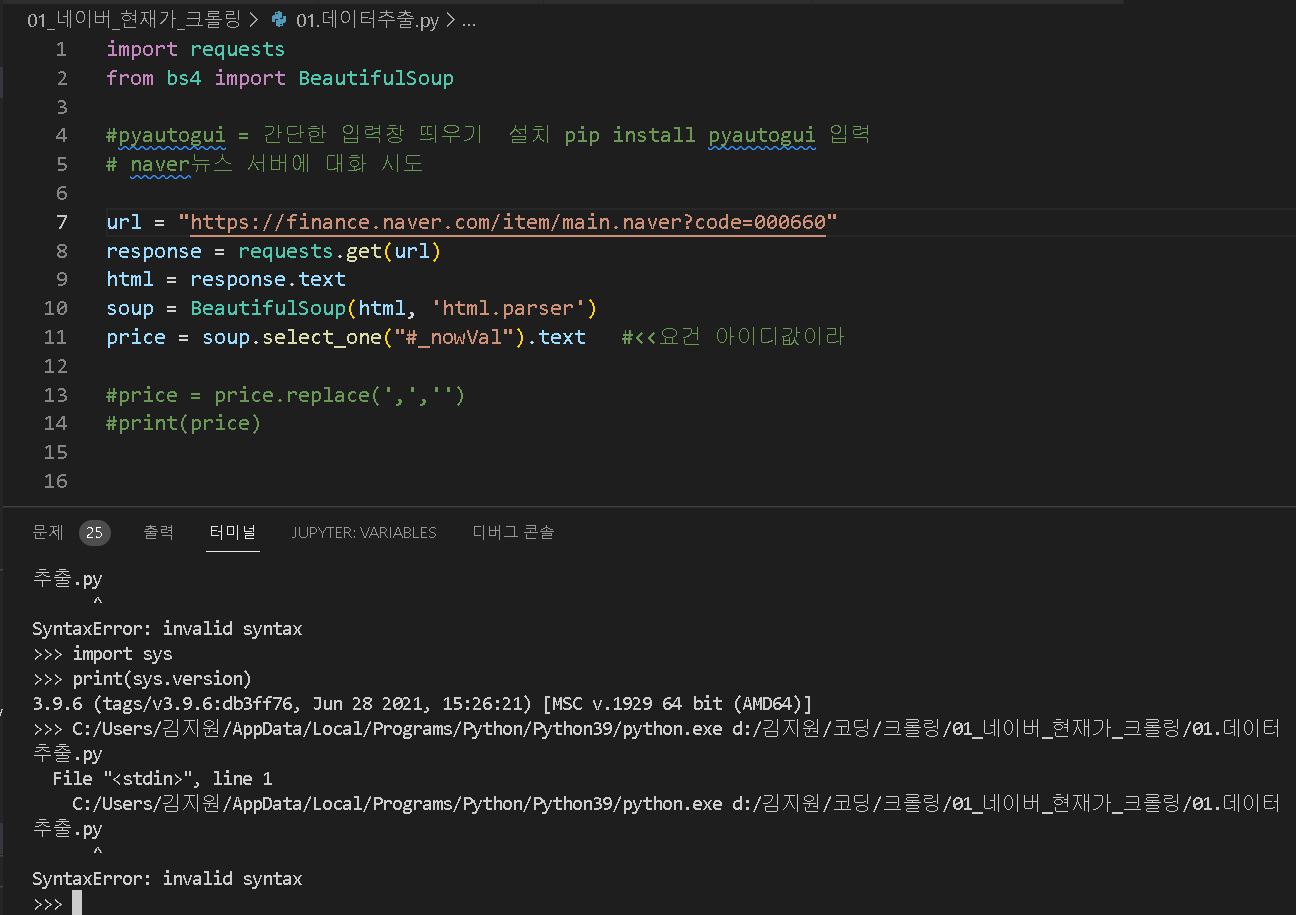
Task: Click the '#<<요건 아이디값이라' comment
Action: (x=733, y=337)
